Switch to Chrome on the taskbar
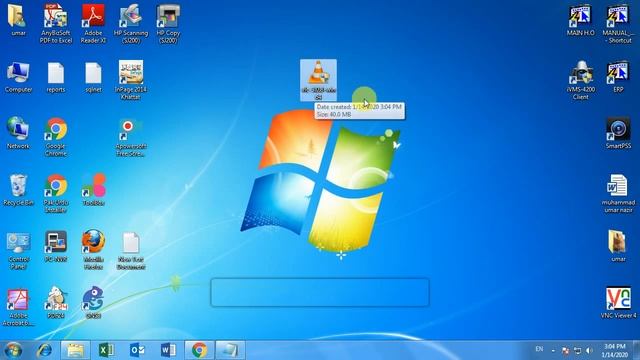 pyautogui.click(x=199, y=350)
